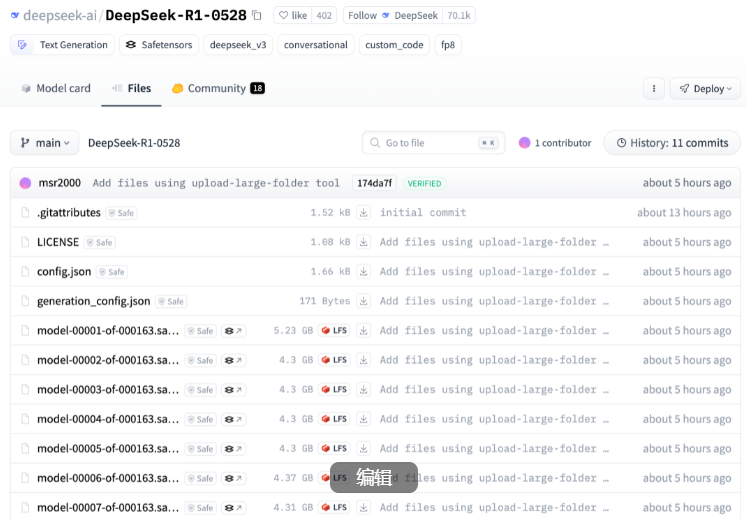The image size is (746, 519).
Task: Download the model-00001-of-000163 file
Action: (x=363, y=331)
